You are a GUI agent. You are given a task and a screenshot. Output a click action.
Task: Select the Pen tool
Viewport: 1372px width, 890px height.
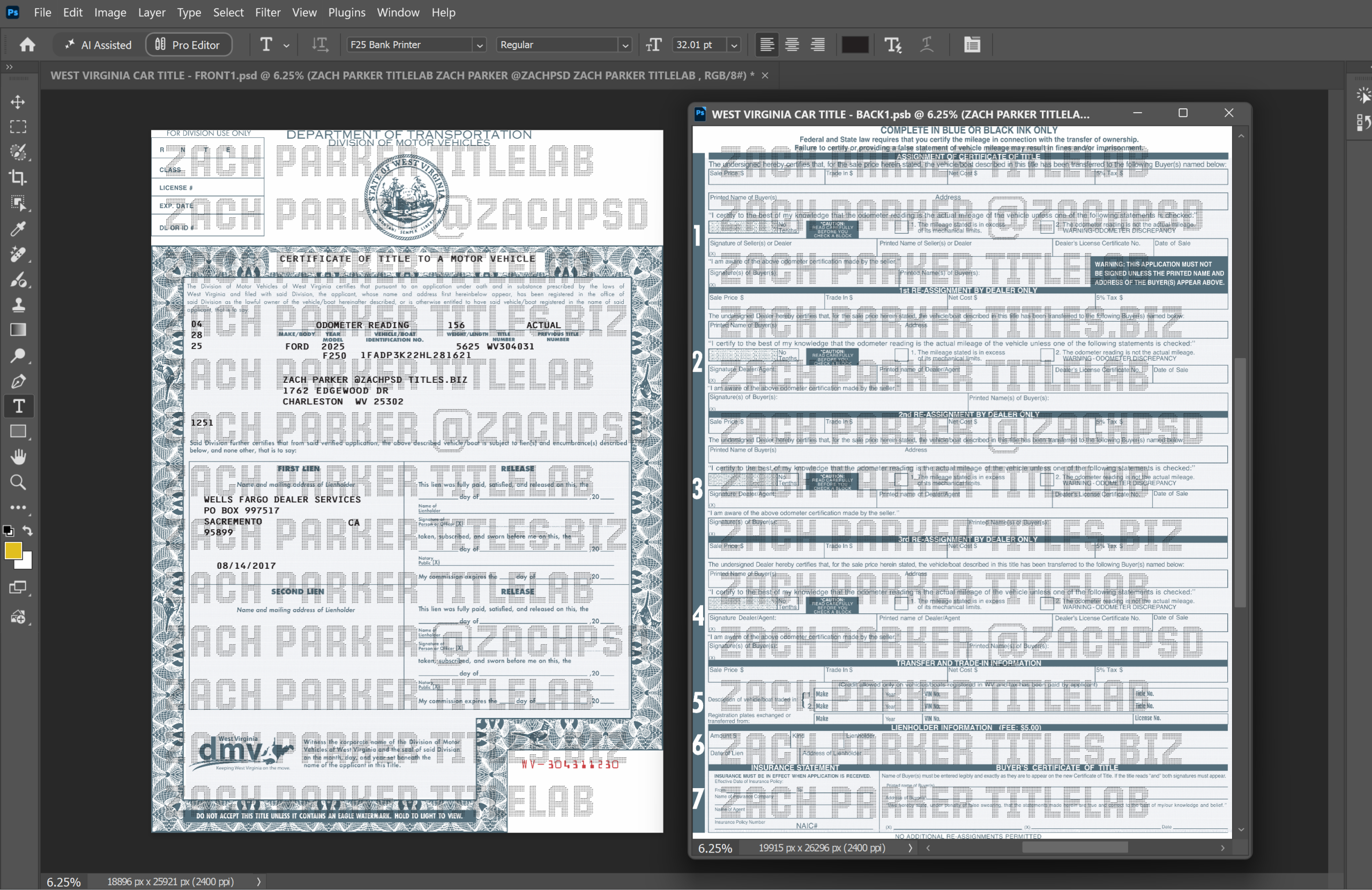[x=18, y=381]
